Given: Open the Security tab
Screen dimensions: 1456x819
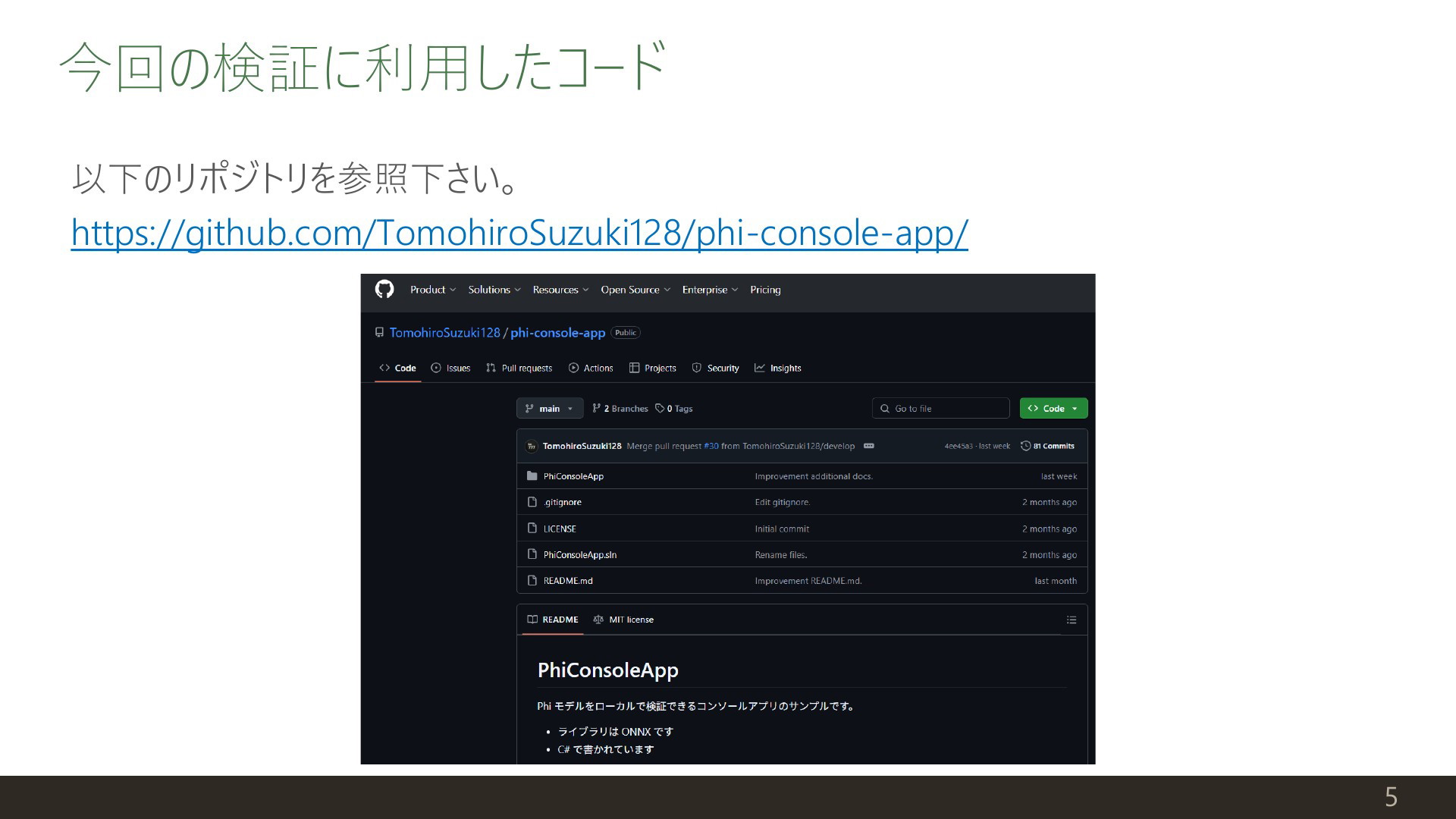Looking at the screenshot, I should [x=715, y=368].
